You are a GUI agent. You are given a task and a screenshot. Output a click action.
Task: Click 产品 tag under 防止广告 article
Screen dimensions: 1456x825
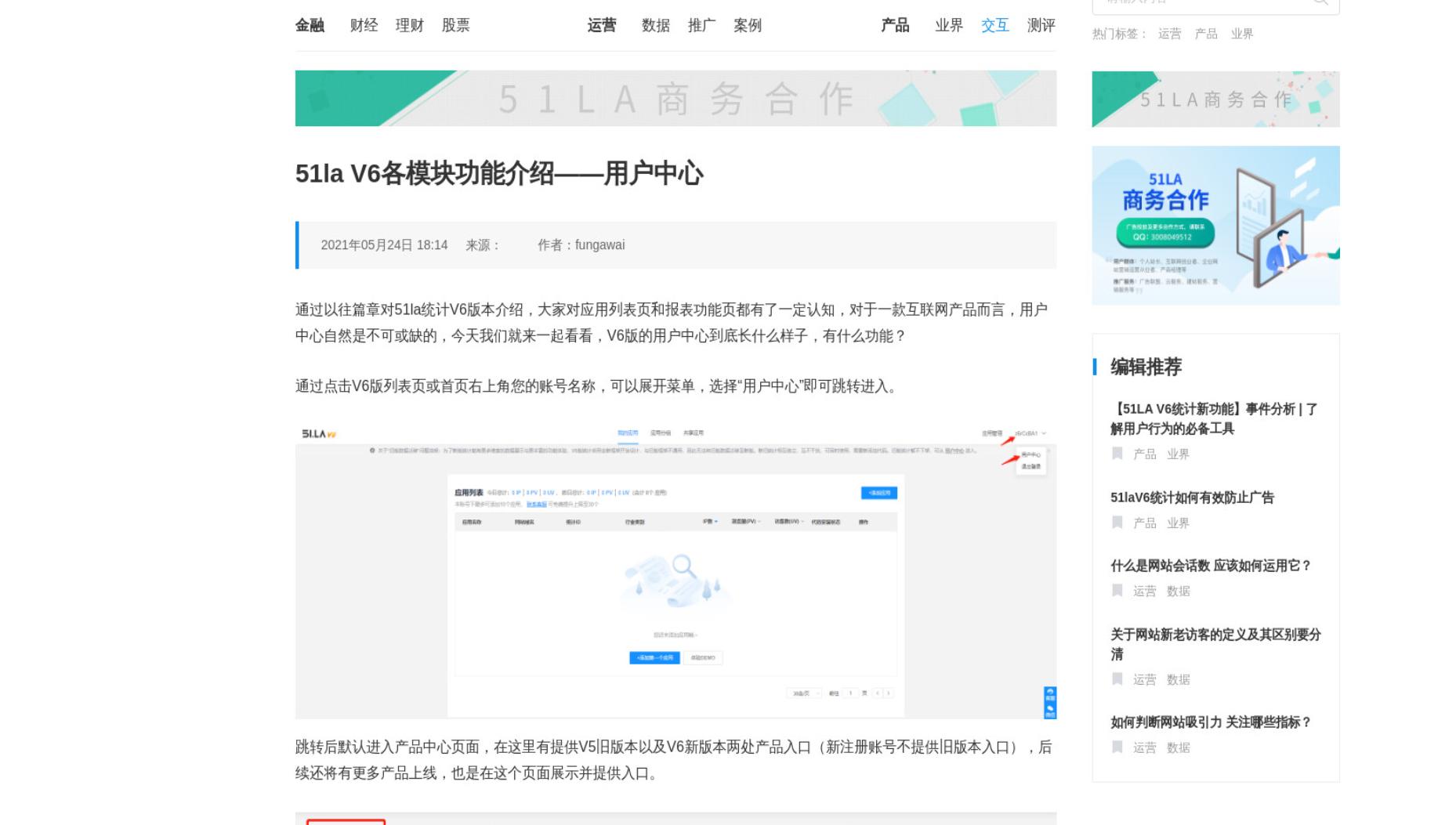pos(1145,523)
